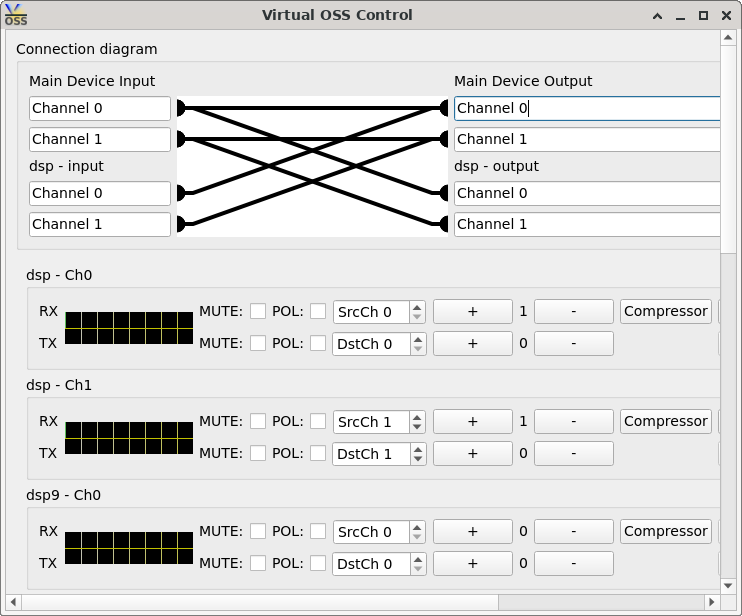Click the horizontal scrollbar thumb
The height and width of the screenshot is (616, 742).
pos(260,602)
